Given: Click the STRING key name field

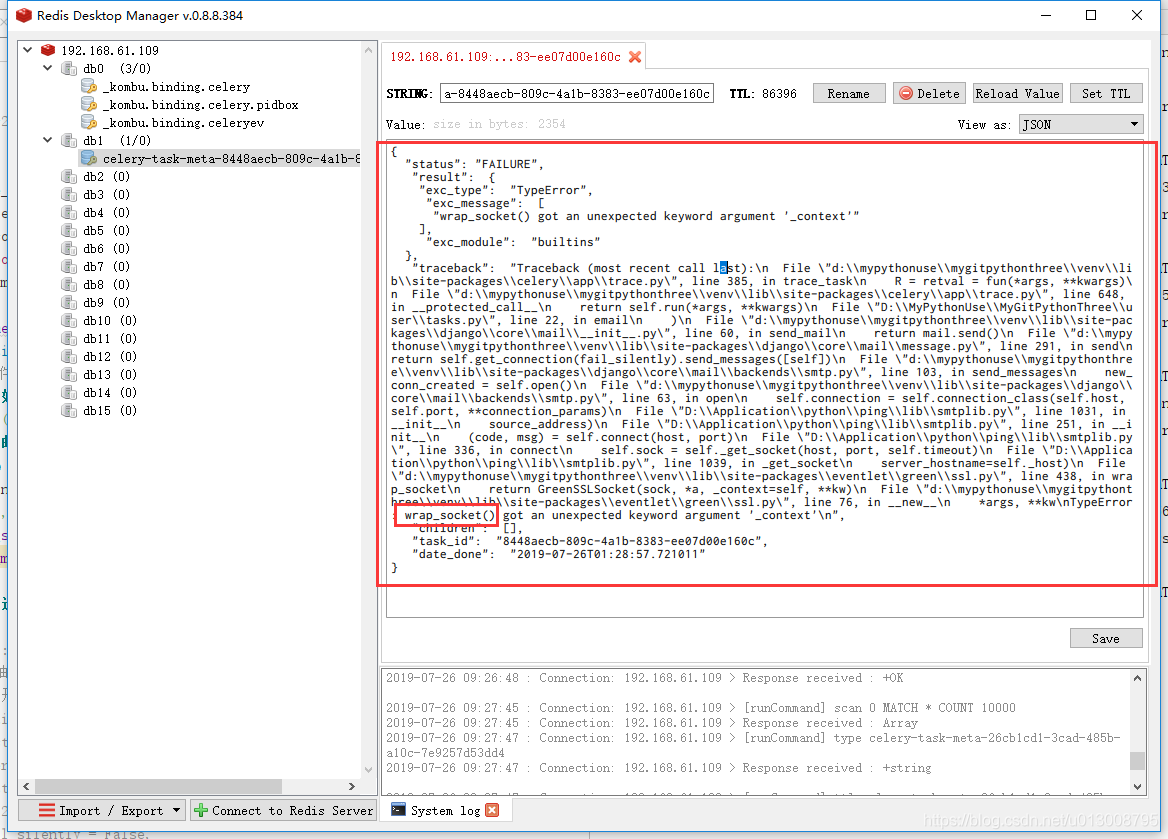Looking at the screenshot, I should pyautogui.click(x=577, y=93).
